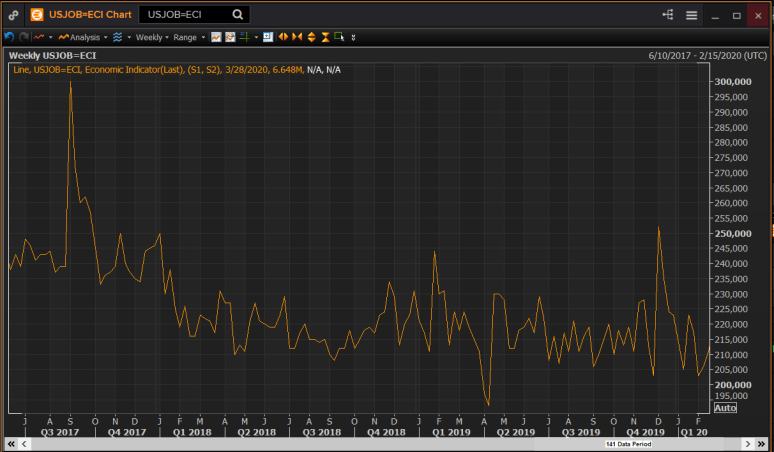Click the horizontal compress arrows icon
Viewport: 774px width, 452px height.
[297, 37]
